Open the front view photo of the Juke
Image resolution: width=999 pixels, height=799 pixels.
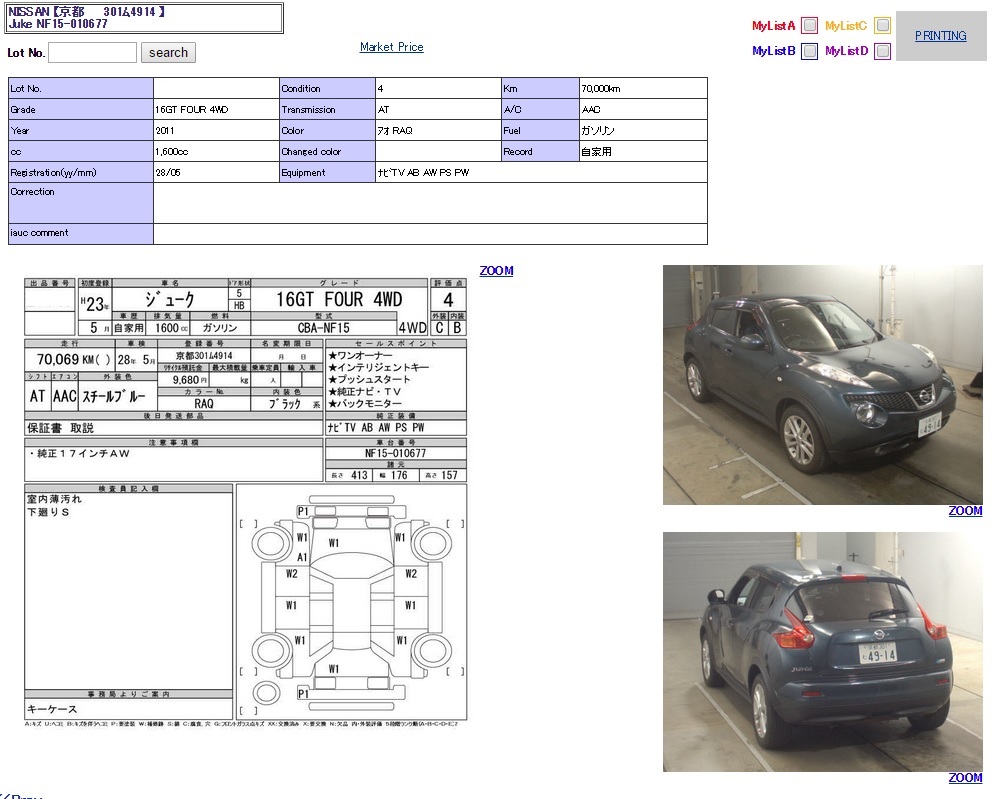coord(822,385)
